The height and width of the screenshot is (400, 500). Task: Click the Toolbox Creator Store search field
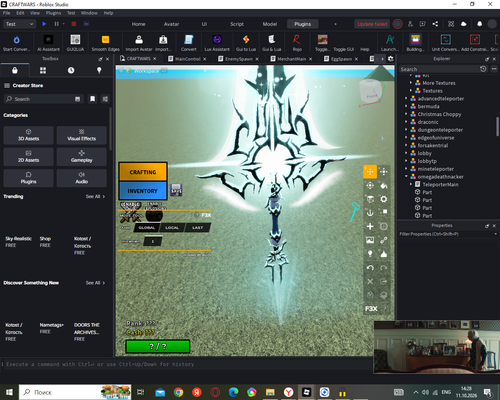click(43, 99)
